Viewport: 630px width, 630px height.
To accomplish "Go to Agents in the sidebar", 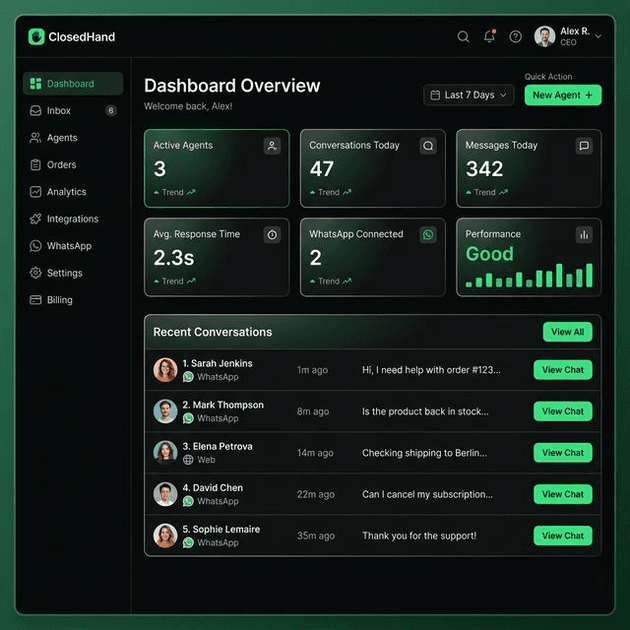I will click(73, 138).
